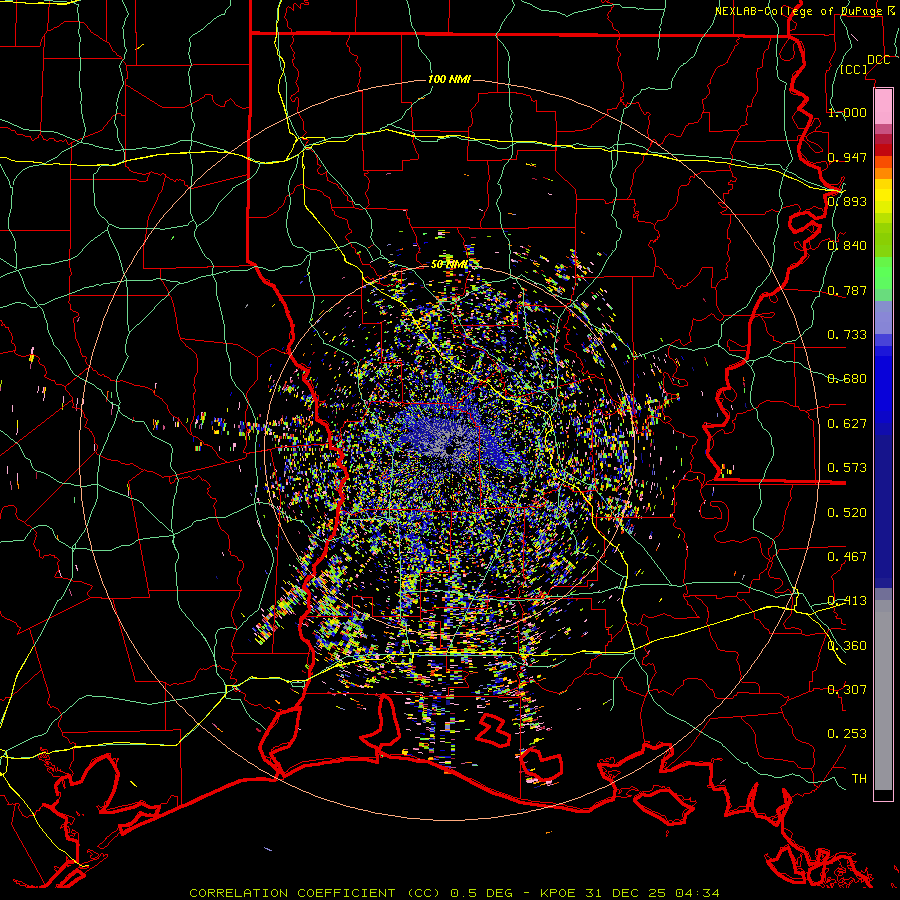Click the 0.467 color scale value
The width and height of the screenshot is (900, 900).
(847, 556)
